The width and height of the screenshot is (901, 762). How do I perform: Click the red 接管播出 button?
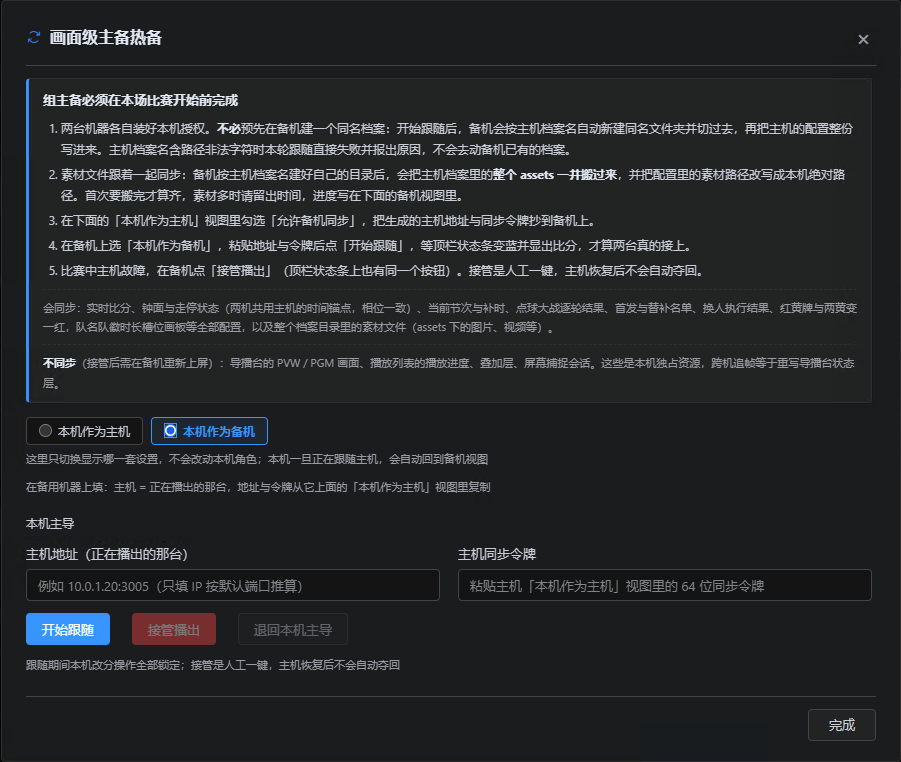(x=174, y=629)
